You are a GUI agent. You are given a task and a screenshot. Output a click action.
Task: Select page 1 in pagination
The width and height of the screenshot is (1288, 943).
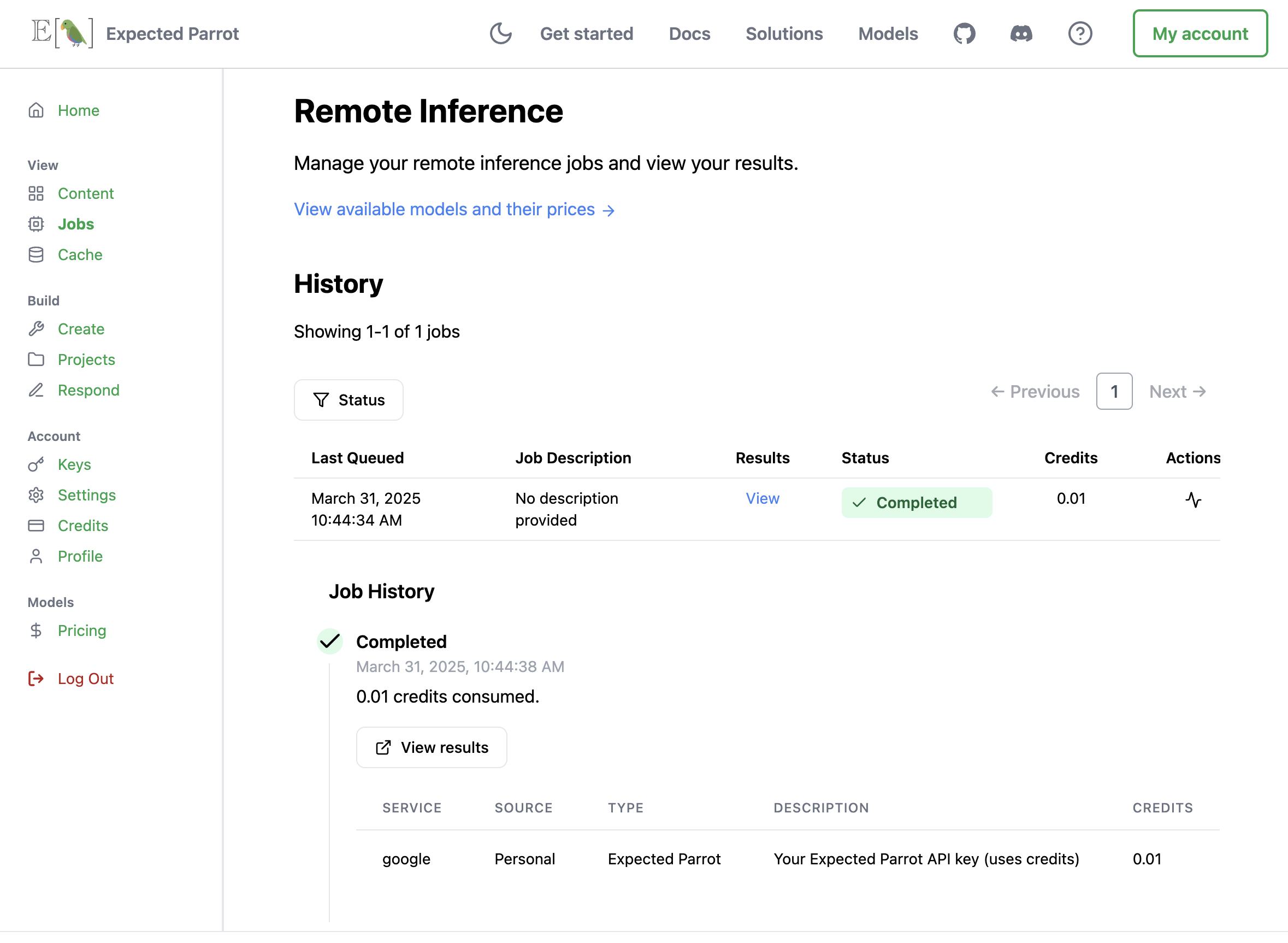(x=1113, y=392)
